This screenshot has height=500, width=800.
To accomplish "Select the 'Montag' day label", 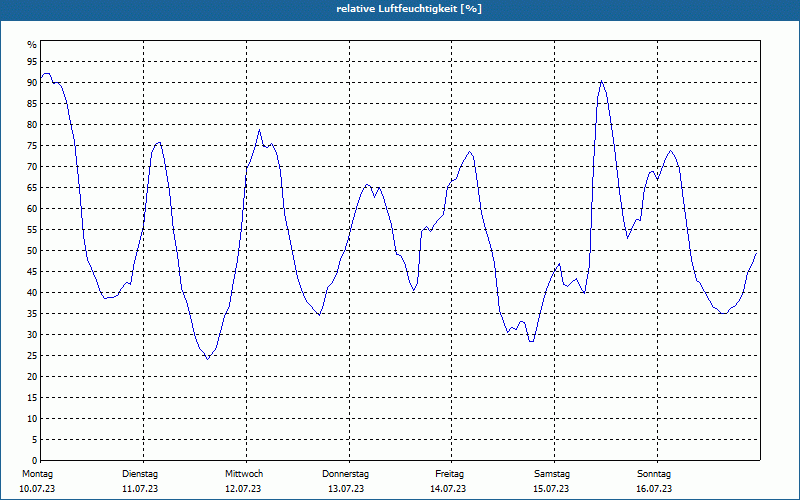I will (x=37, y=474).
